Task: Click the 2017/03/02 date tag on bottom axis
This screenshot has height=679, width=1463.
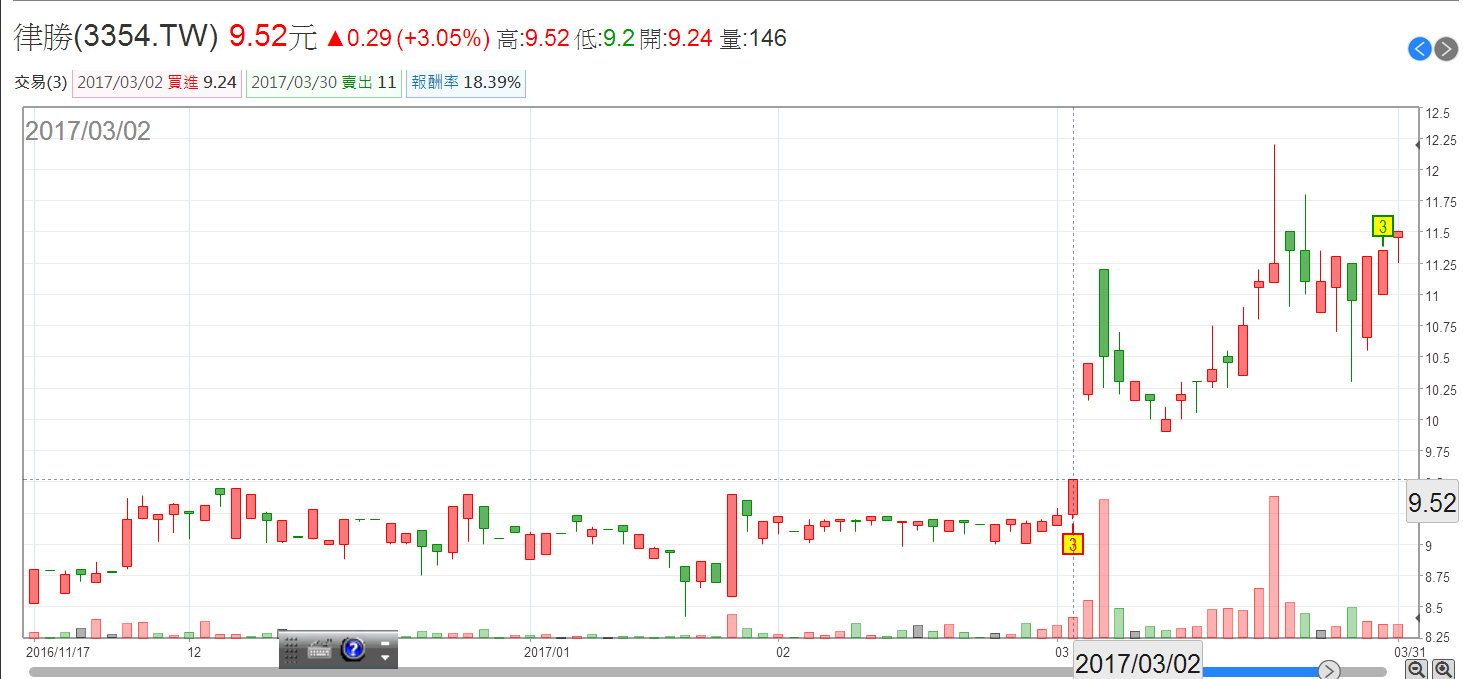Action: coord(1138,663)
